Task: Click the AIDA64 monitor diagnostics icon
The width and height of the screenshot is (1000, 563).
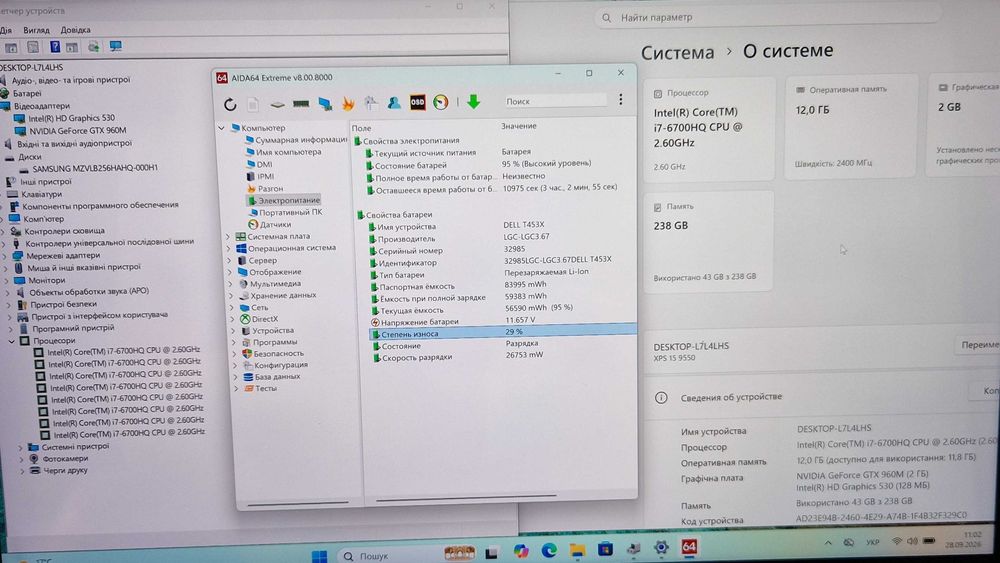Action: click(x=325, y=103)
